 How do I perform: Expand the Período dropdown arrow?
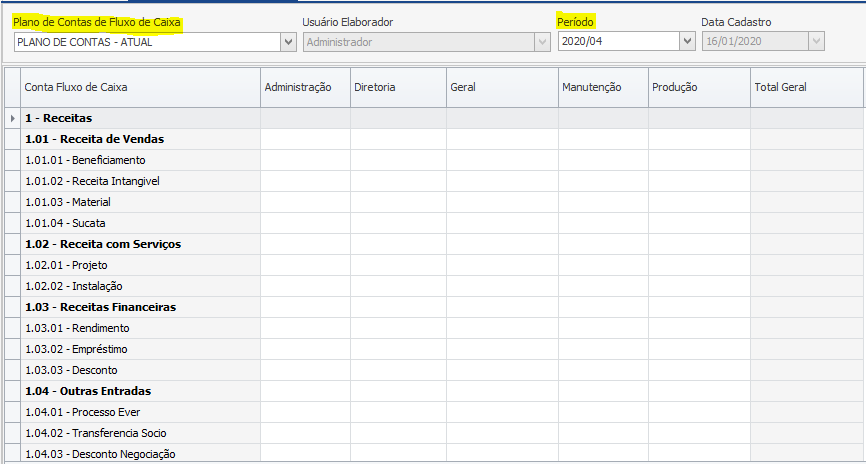coord(687,41)
